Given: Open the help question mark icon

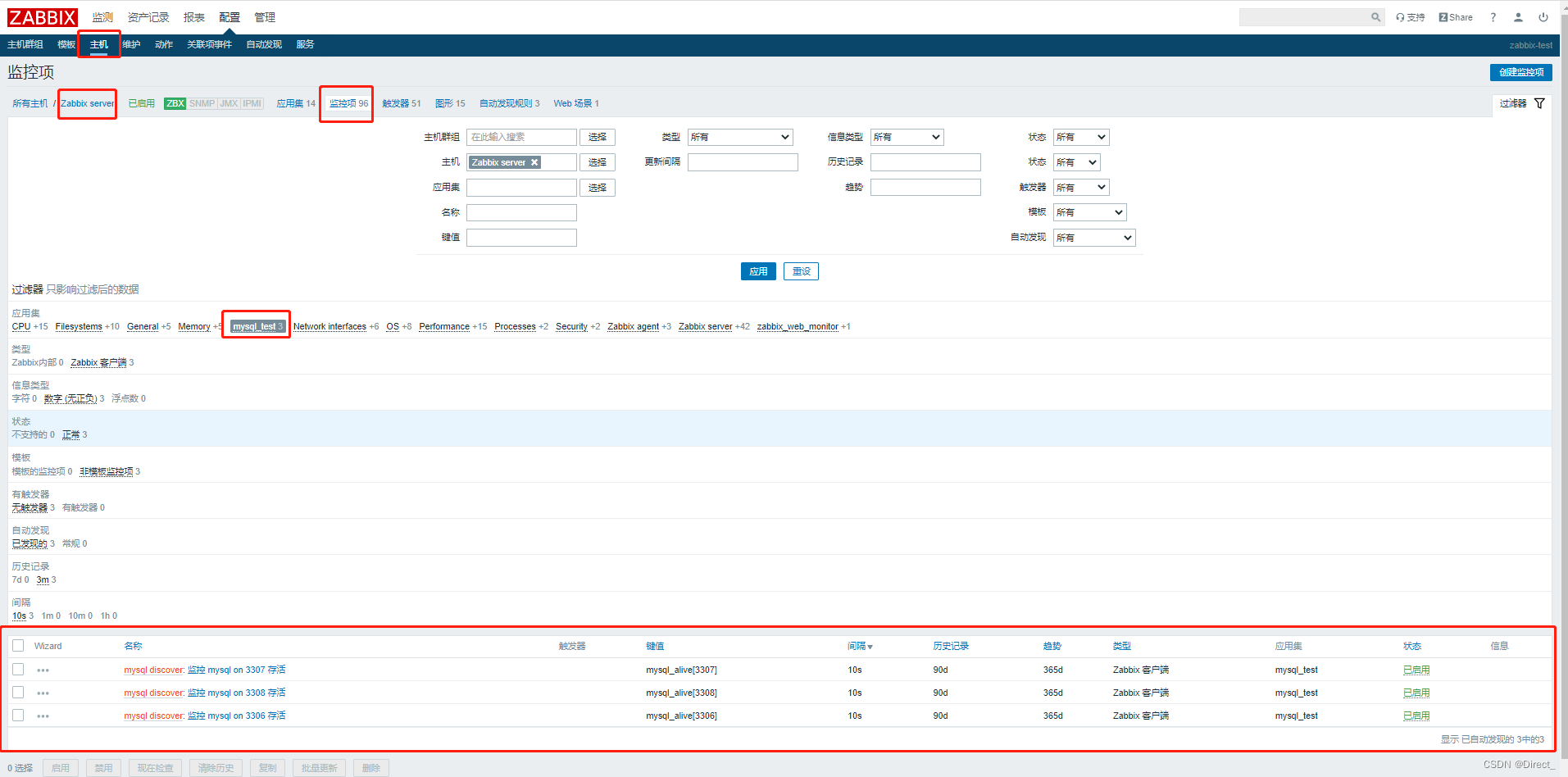Looking at the screenshot, I should coord(1493,17).
